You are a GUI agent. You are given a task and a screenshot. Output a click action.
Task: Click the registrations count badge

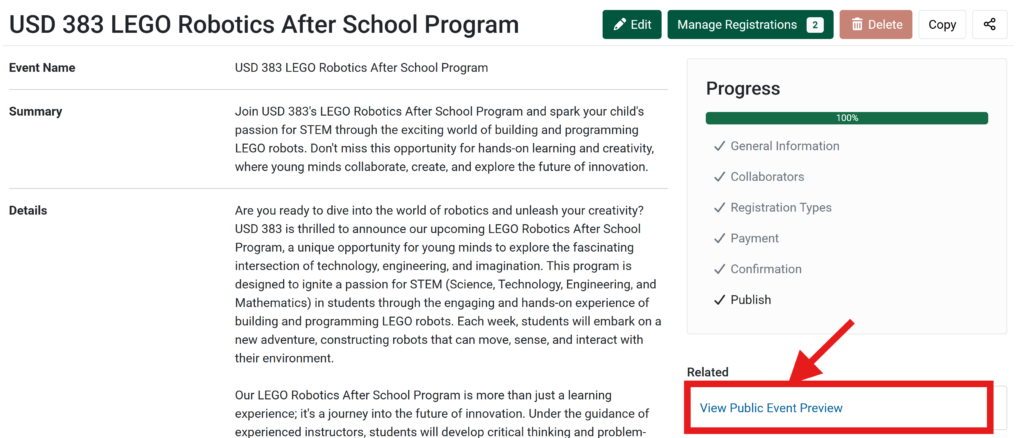815,25
